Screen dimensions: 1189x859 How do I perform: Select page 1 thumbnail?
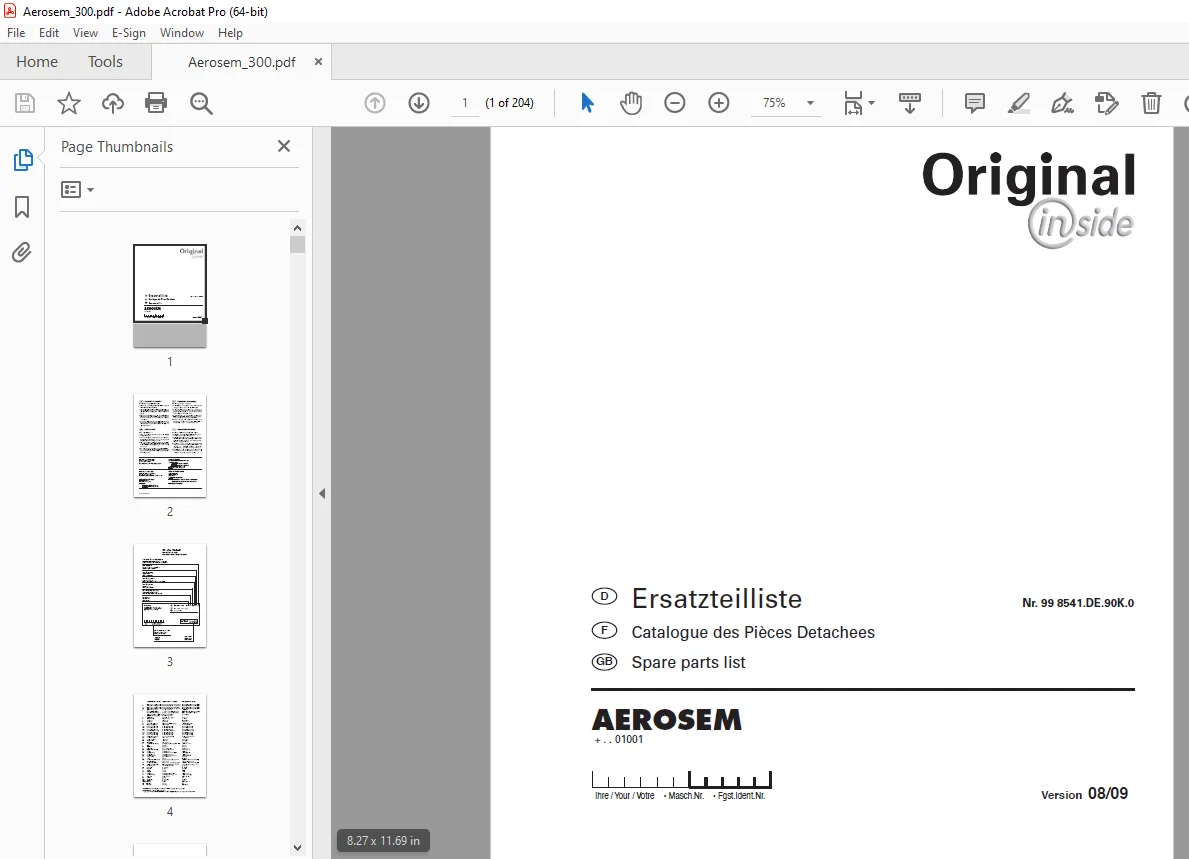tap(170, 296)
